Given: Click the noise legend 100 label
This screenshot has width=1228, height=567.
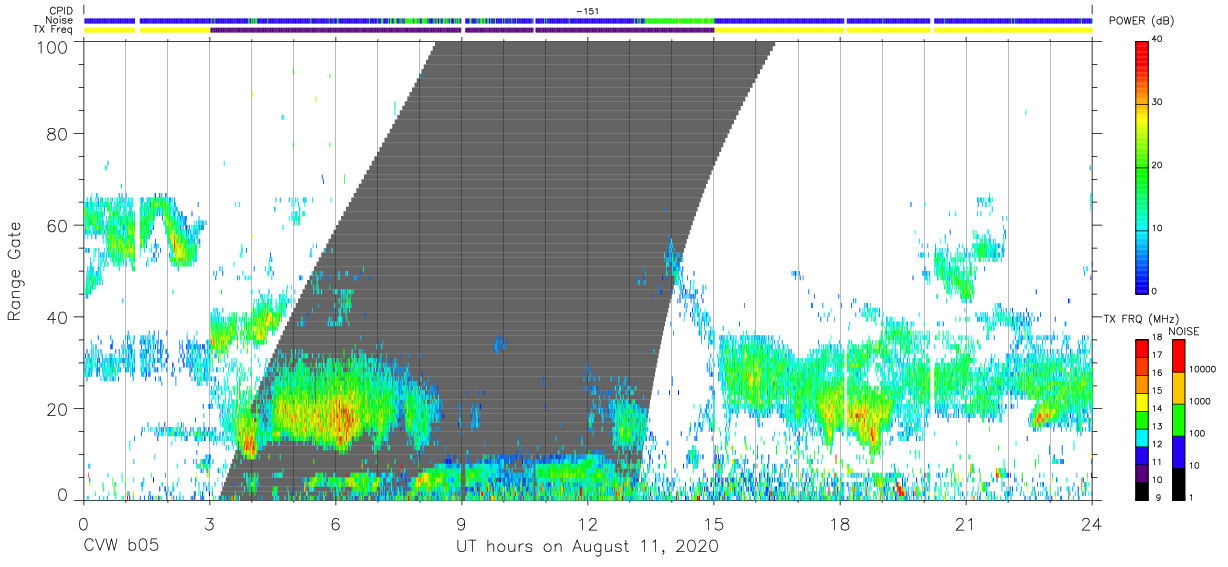Looking at the screenshot, I should point(1198,433).
